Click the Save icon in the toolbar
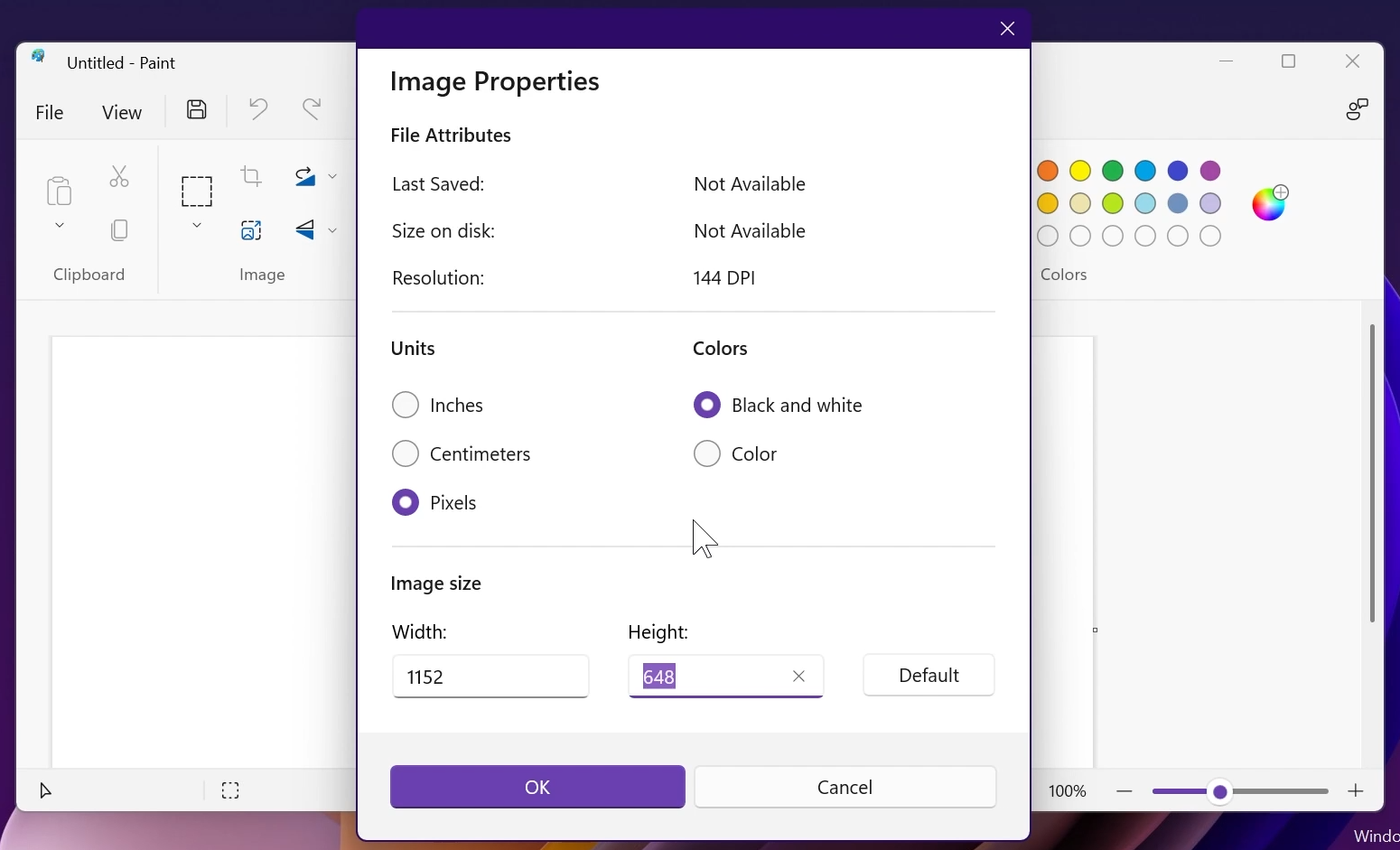The width and height of the screenshot is (1400, 850). (196, 108)
